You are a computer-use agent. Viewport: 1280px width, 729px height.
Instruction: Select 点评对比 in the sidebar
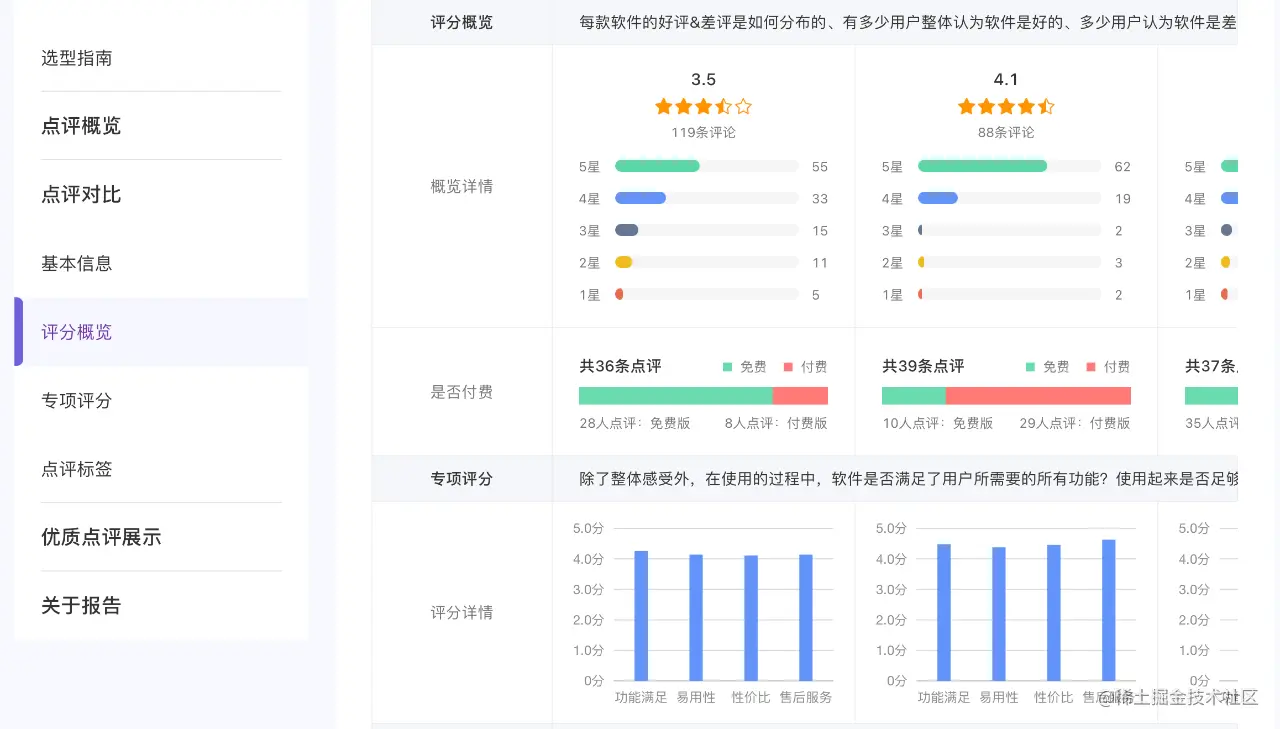pos(81,195)
